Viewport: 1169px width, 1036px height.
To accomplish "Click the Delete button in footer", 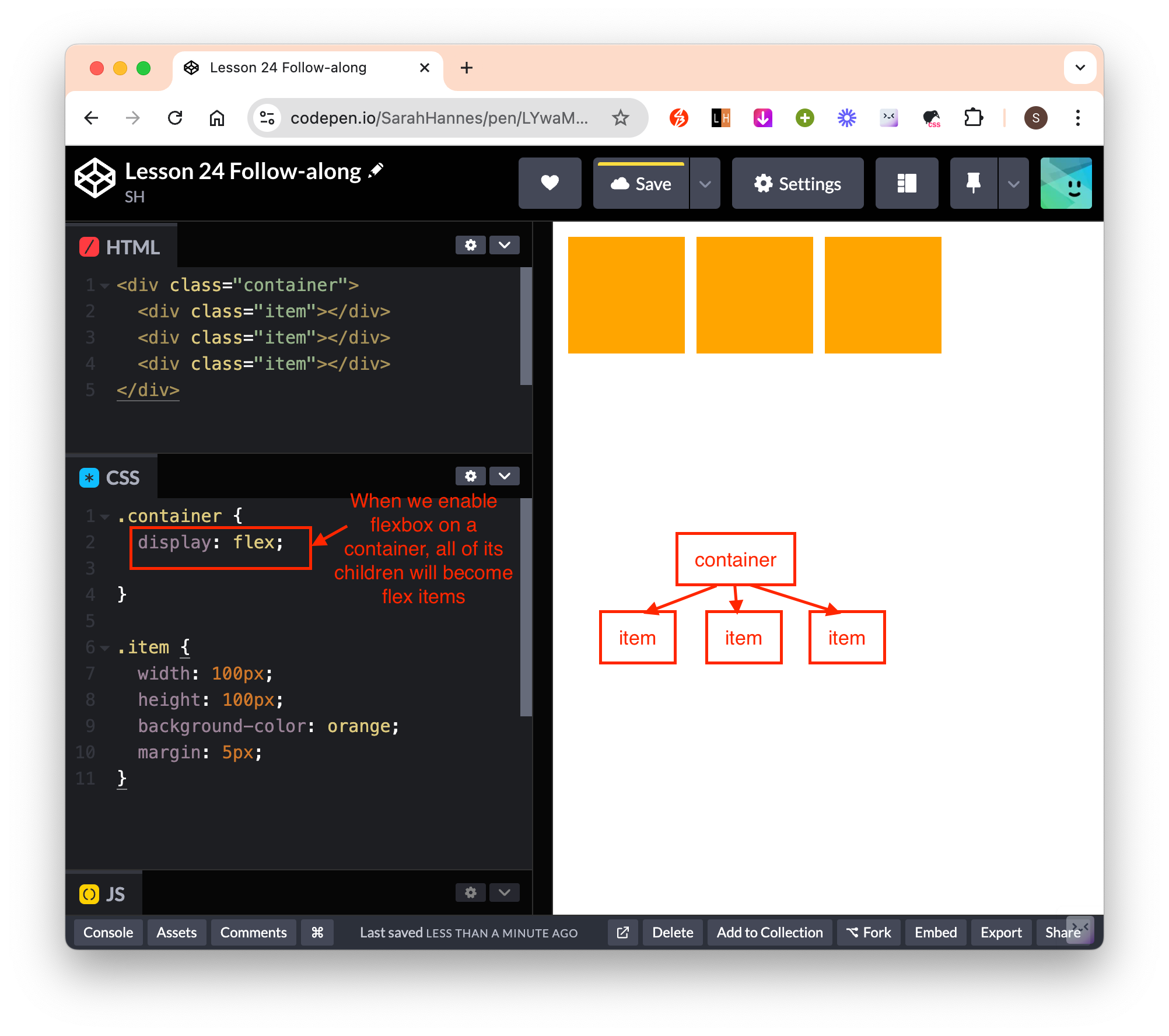I will pyautogui.click(x=673, y=932).
